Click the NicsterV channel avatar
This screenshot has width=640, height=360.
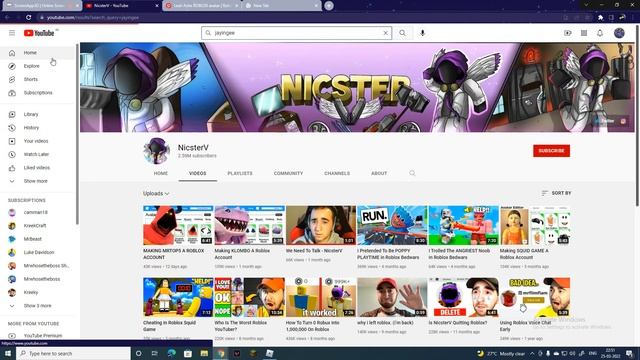(x=157, y=151)
